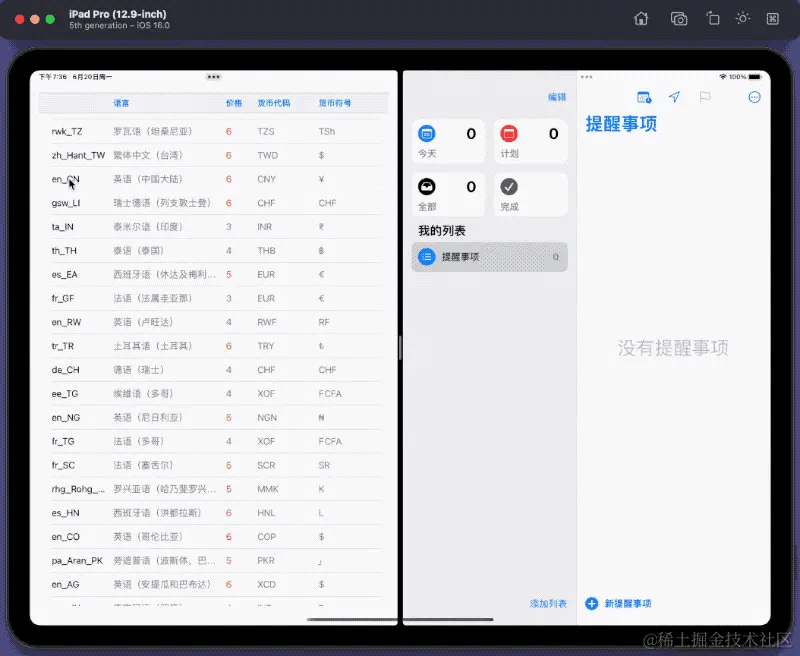Take a screenshot with the simulator camera icon

(681, 19)
